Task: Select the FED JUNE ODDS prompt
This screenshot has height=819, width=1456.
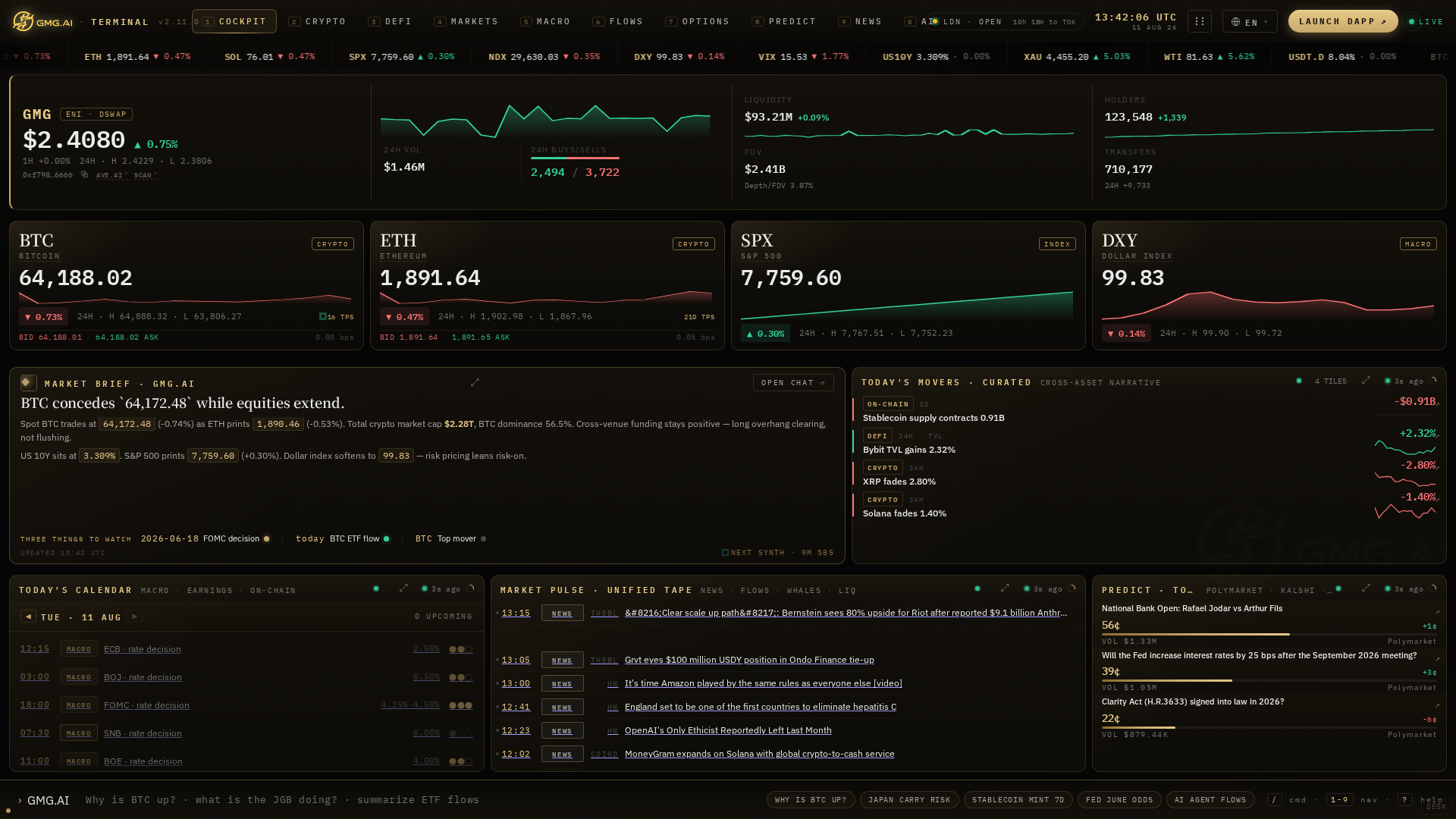Action: 1119,799
